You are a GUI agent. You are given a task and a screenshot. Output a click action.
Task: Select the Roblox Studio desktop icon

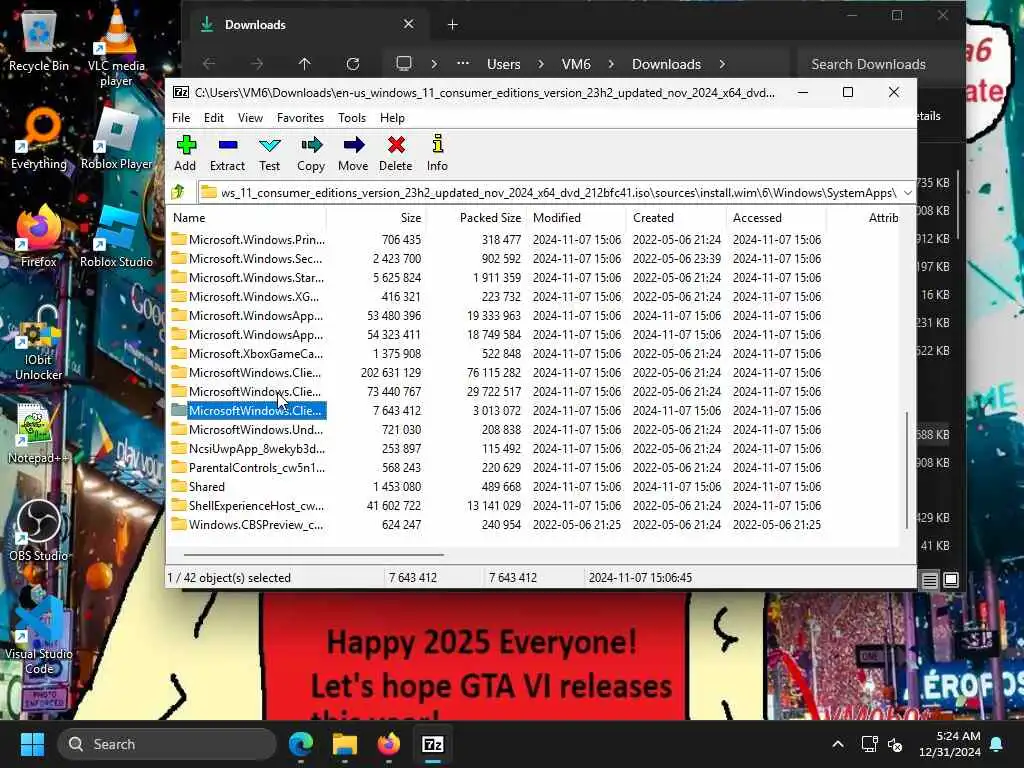tap(116, 236)
